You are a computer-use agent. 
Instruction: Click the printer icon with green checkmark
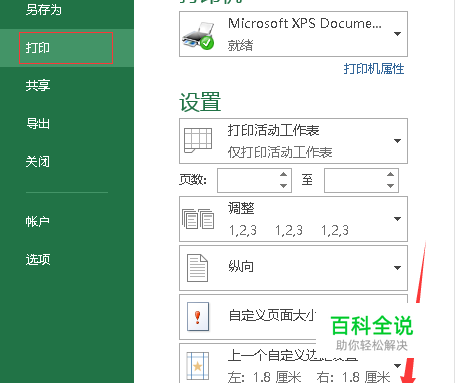click(199, 36)
